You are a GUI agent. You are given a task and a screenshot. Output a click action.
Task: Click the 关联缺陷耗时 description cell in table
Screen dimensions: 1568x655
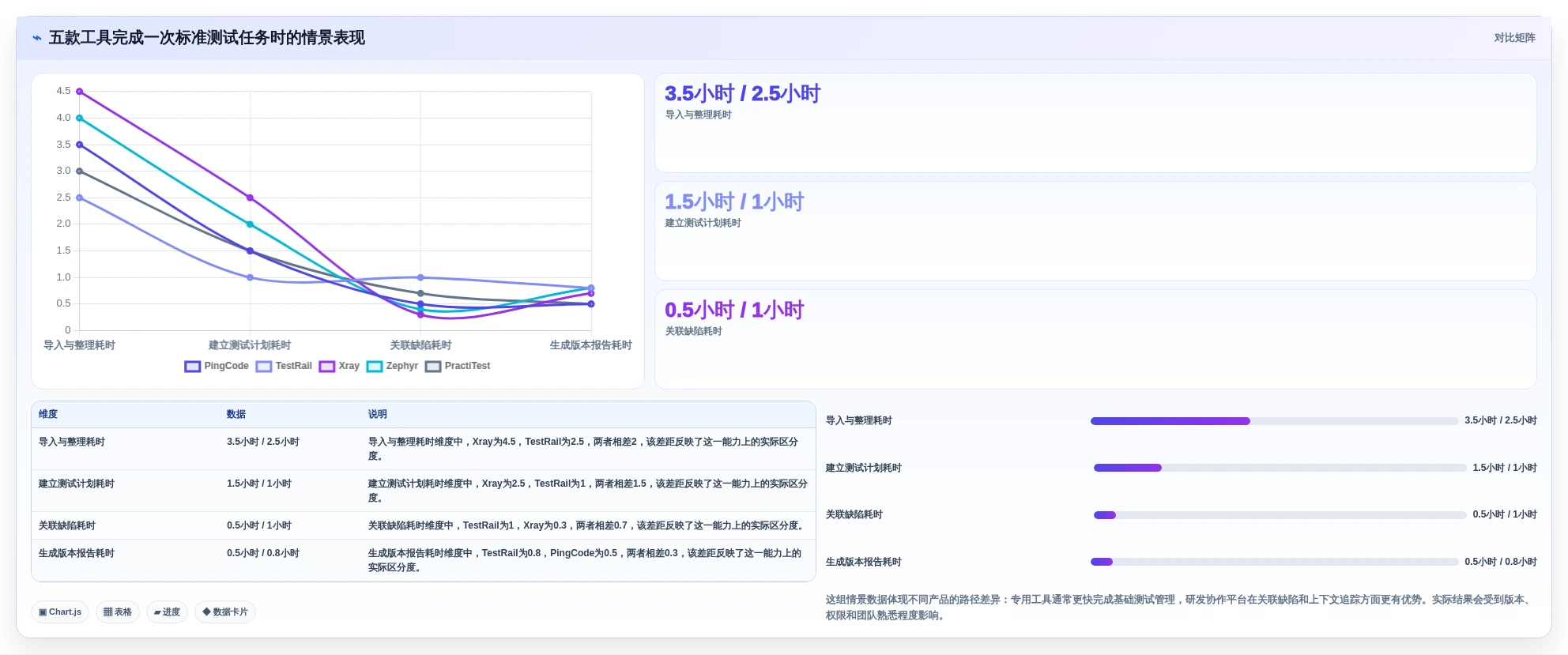(588, 525)
